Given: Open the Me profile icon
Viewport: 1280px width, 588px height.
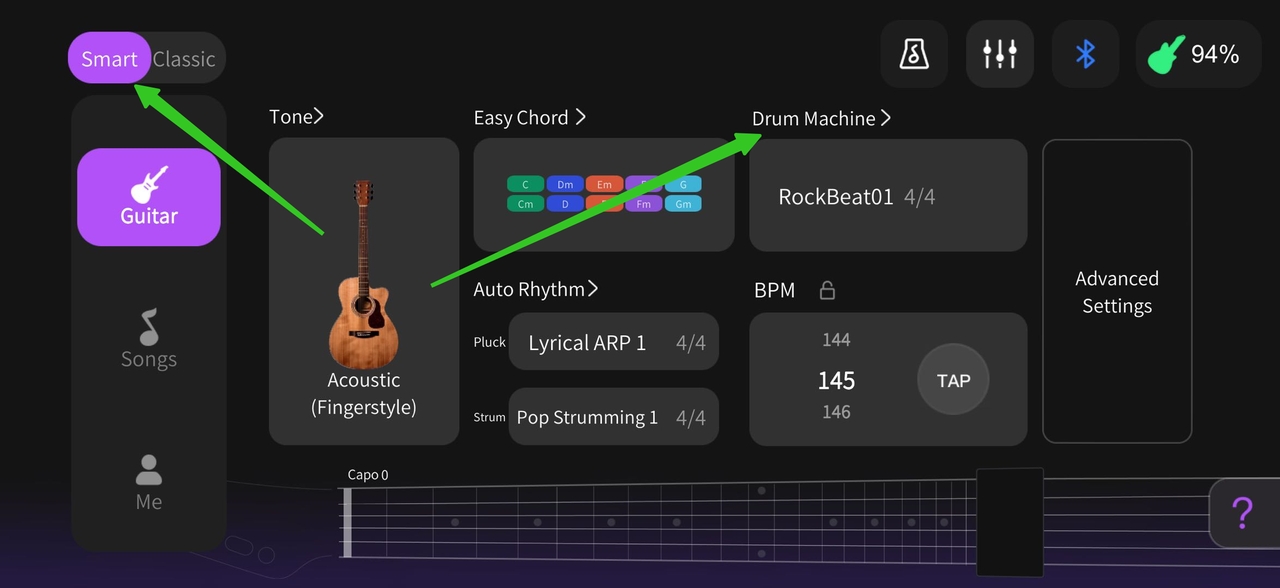Looking at the screenshot, I should 149,469.
